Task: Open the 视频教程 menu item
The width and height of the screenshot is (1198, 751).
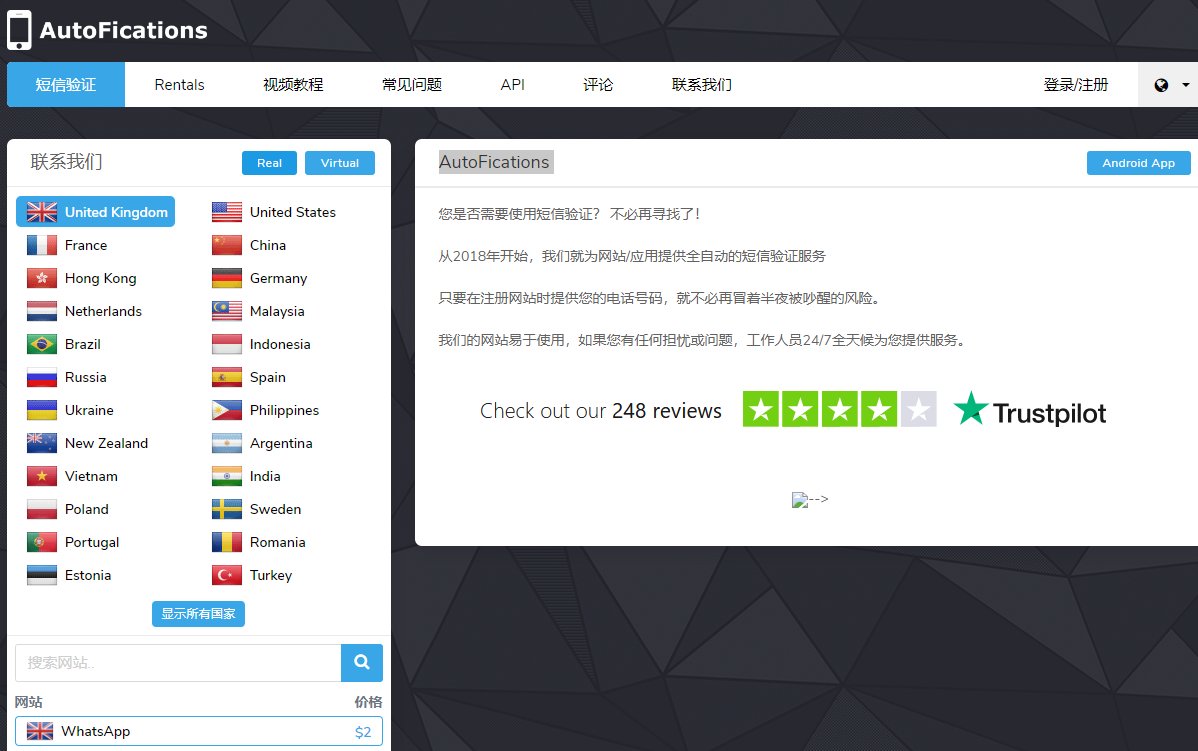Action: pos(293,85)
